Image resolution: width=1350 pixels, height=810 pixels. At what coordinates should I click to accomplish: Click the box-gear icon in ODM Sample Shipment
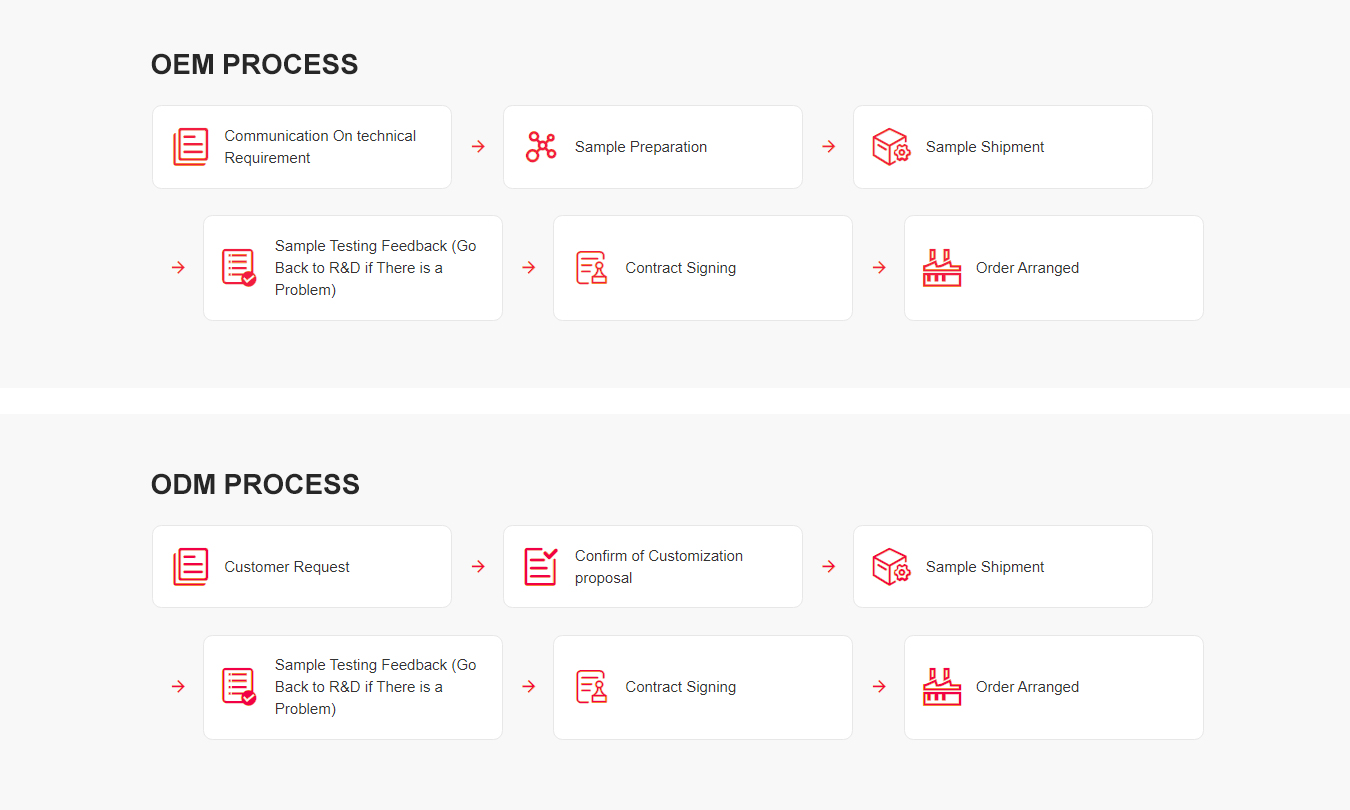891,567
